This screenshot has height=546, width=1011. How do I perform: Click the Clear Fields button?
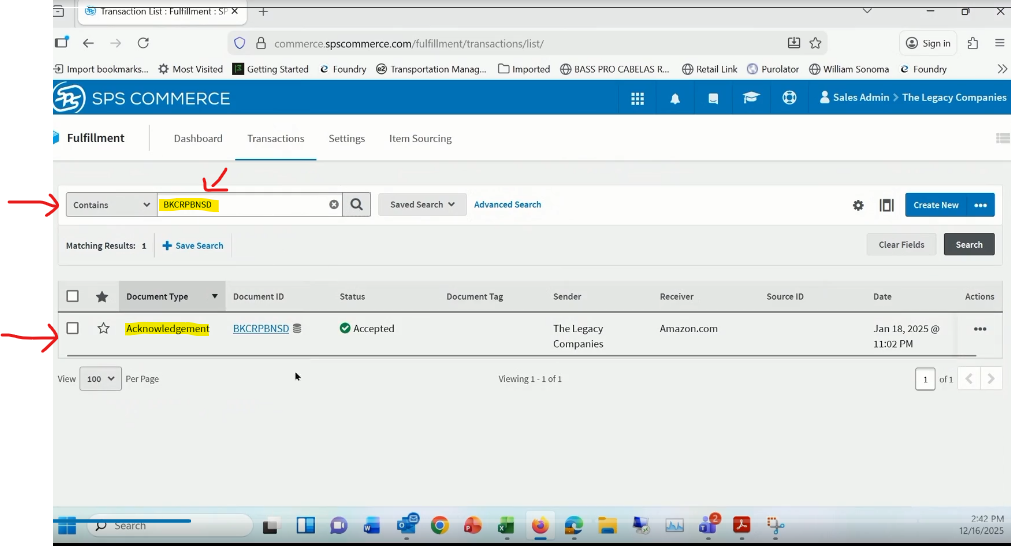(901, 244)
